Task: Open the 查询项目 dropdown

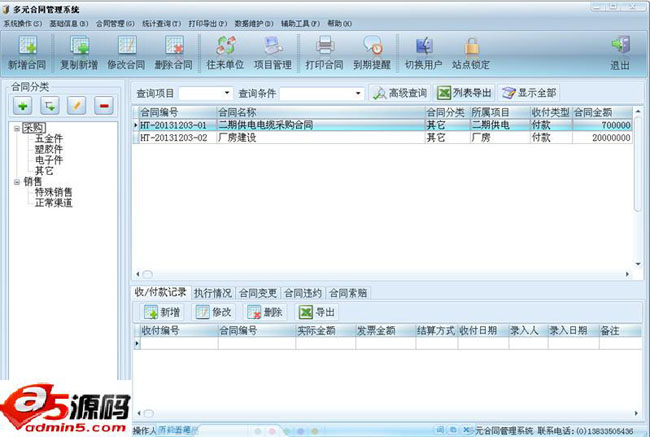Action: coord(227,93)
